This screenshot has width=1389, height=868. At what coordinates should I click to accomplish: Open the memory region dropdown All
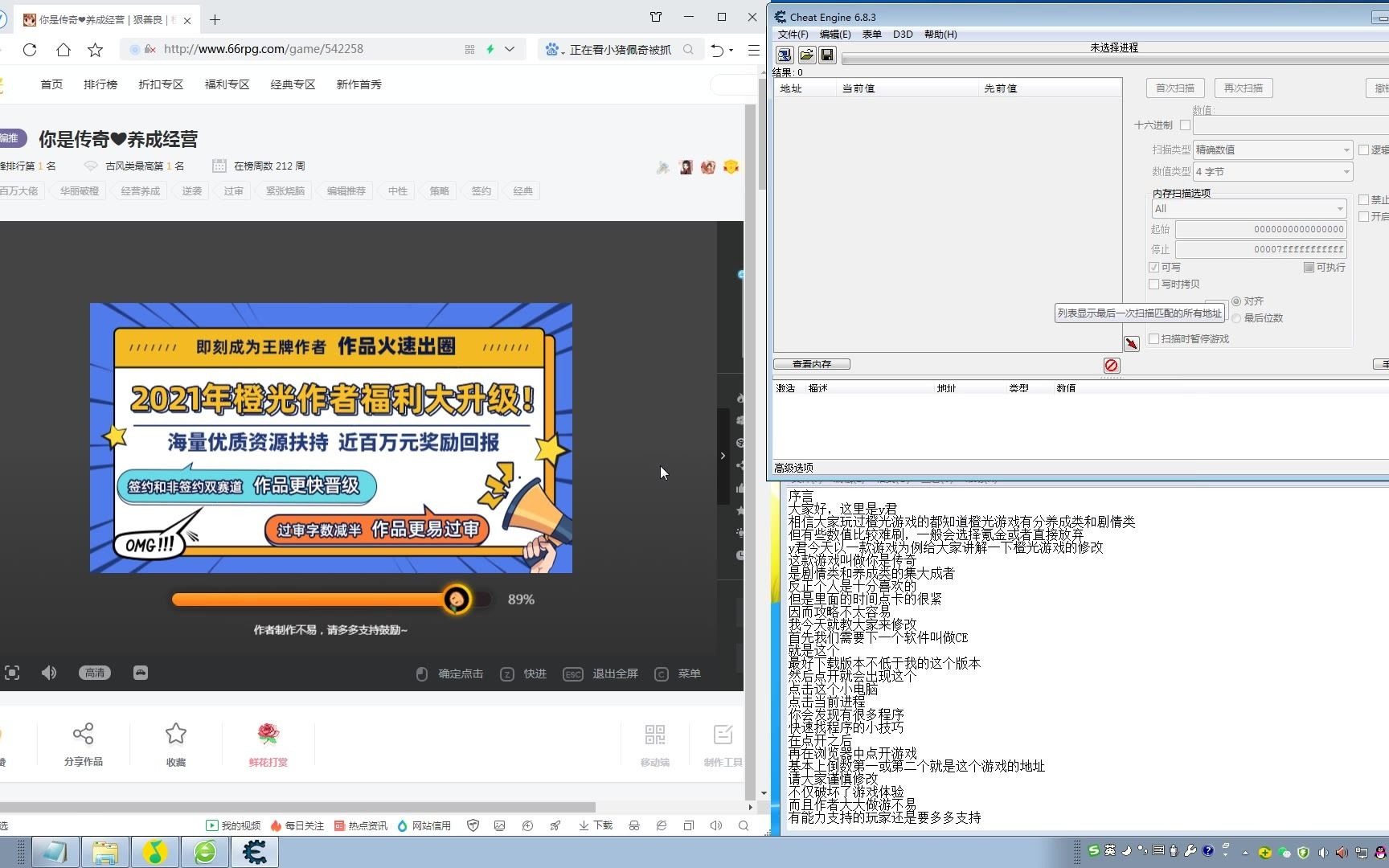click(1248, 209)
